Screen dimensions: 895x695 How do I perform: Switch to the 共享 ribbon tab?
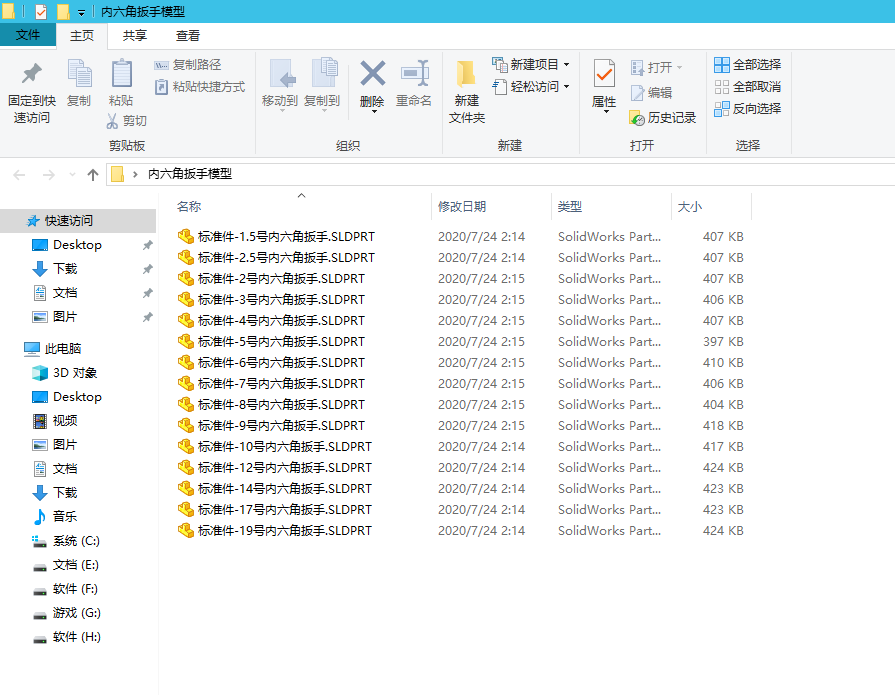pos(135,35)
